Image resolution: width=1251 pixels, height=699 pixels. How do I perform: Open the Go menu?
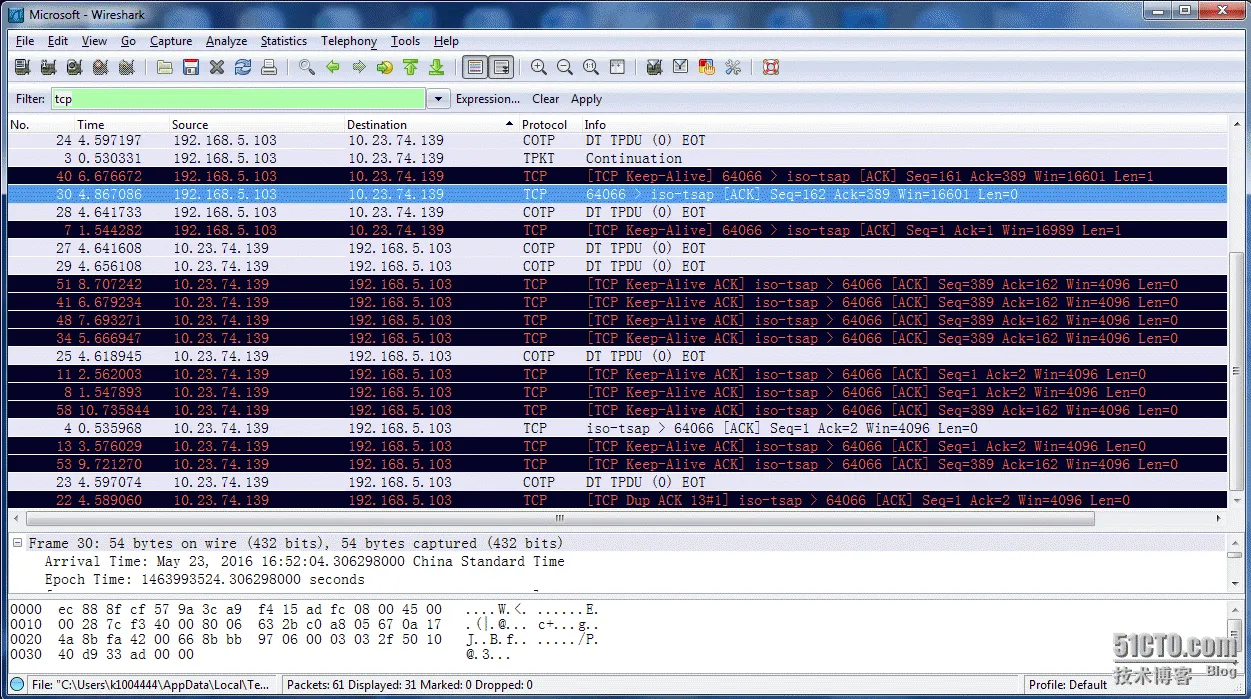[128, 41]
